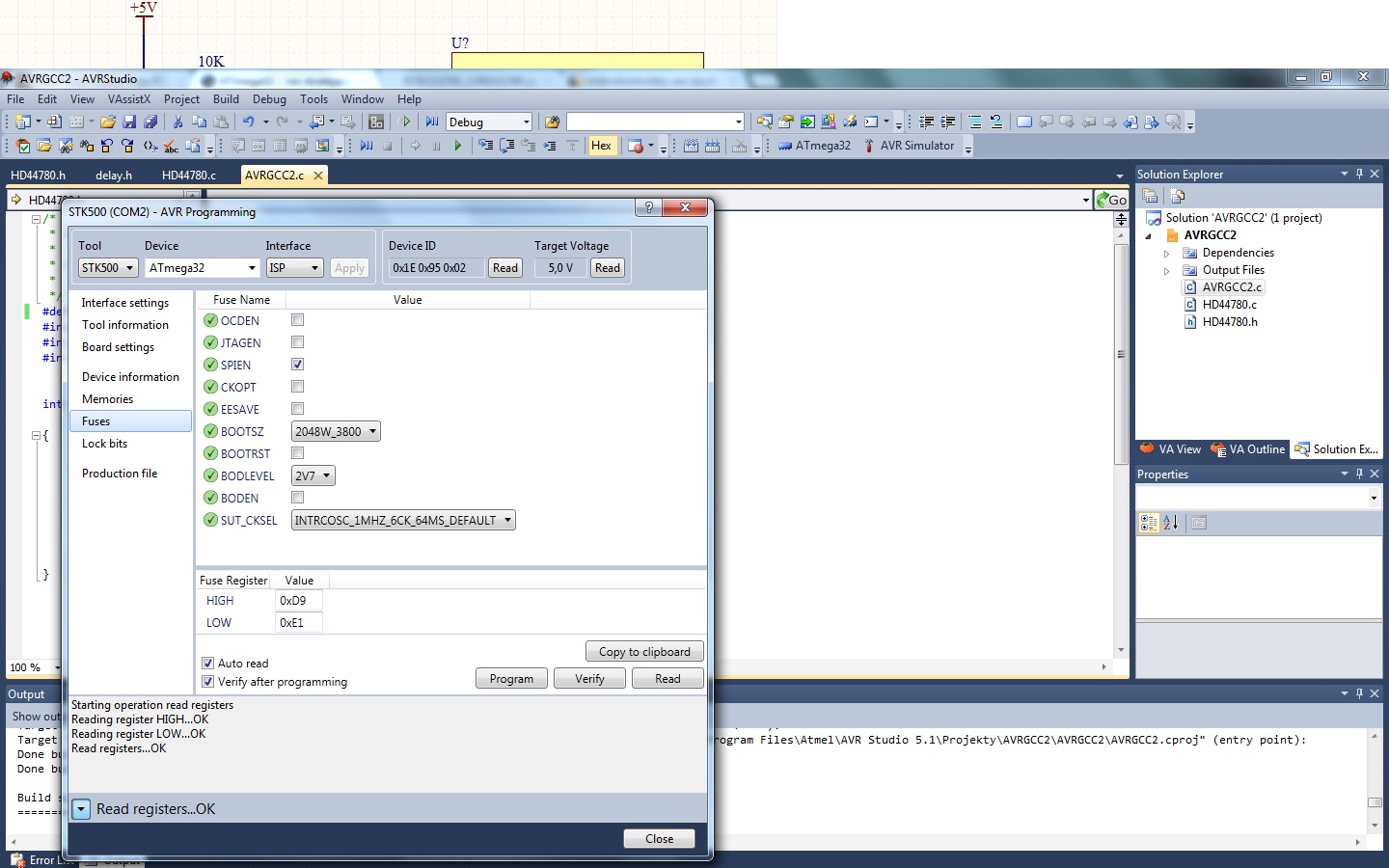Enable the BOOTRST fuse checkbox
Viewport: 1389px width, 868px height.
(297, 453)
